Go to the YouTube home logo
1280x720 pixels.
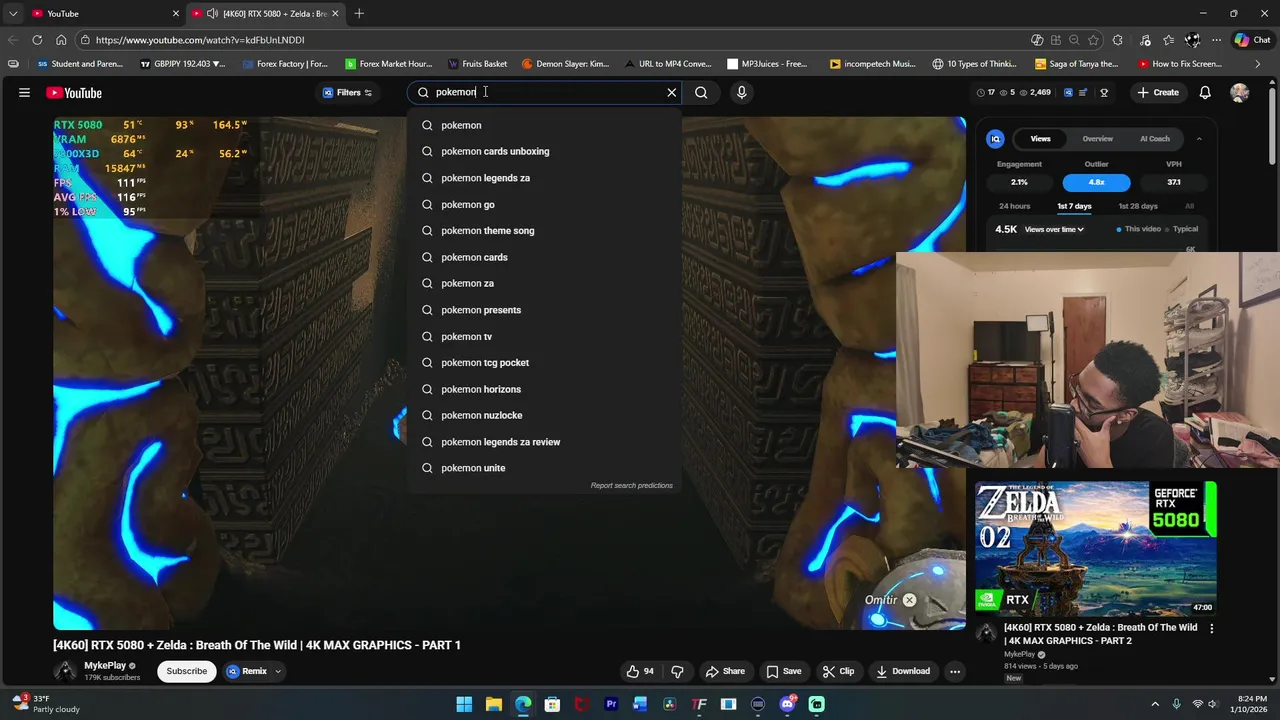click(x=74, y=93)
